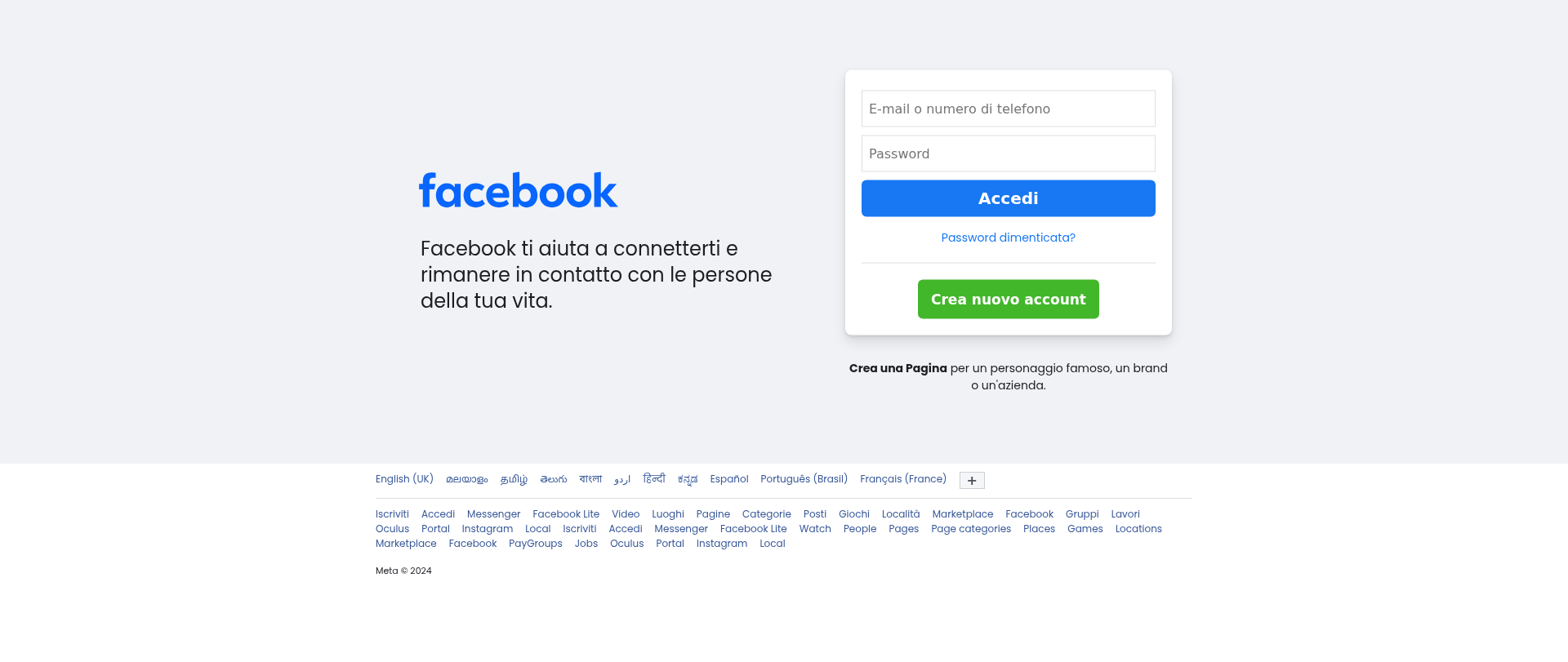This screenshot has width=1568, height=662.
Task: Click the facebook logo
Action: (519, 190)
